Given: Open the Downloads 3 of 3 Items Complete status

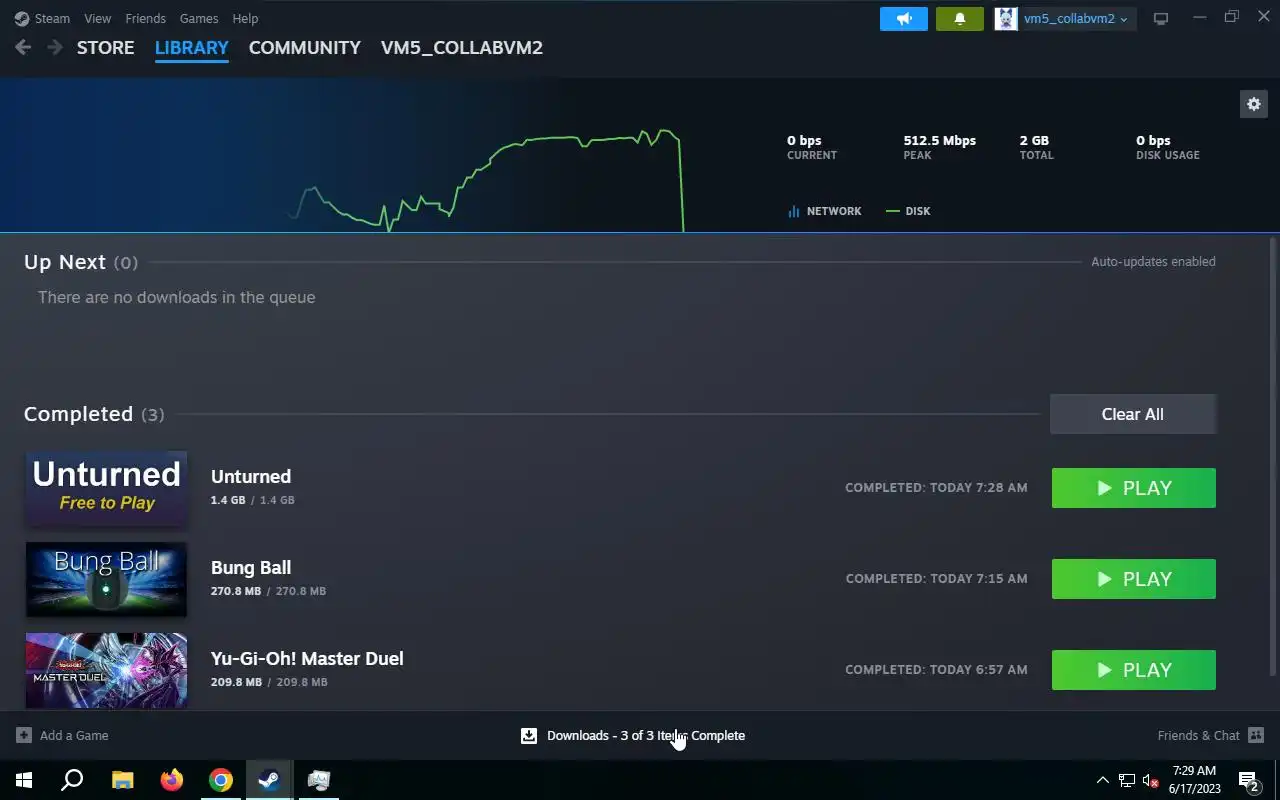Looking at the screenshot, I should (x=646, y=735).
